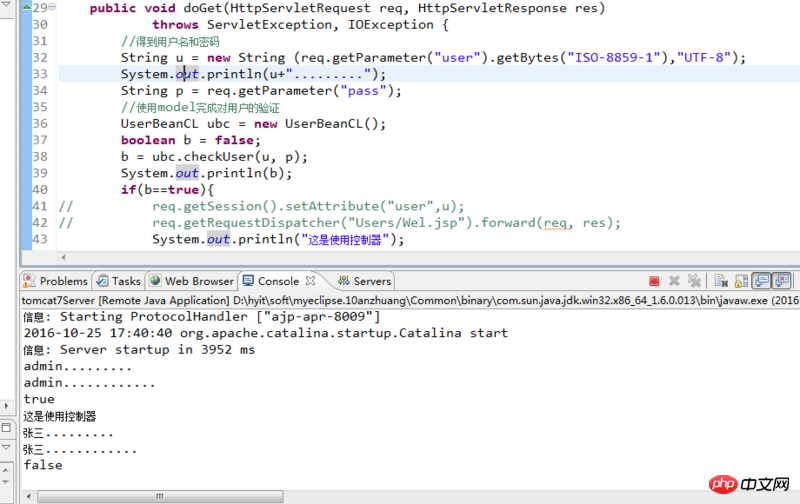Click the 'throws' keyword on line 30
This screenshot has height=504, width=800.
(175, 24)
